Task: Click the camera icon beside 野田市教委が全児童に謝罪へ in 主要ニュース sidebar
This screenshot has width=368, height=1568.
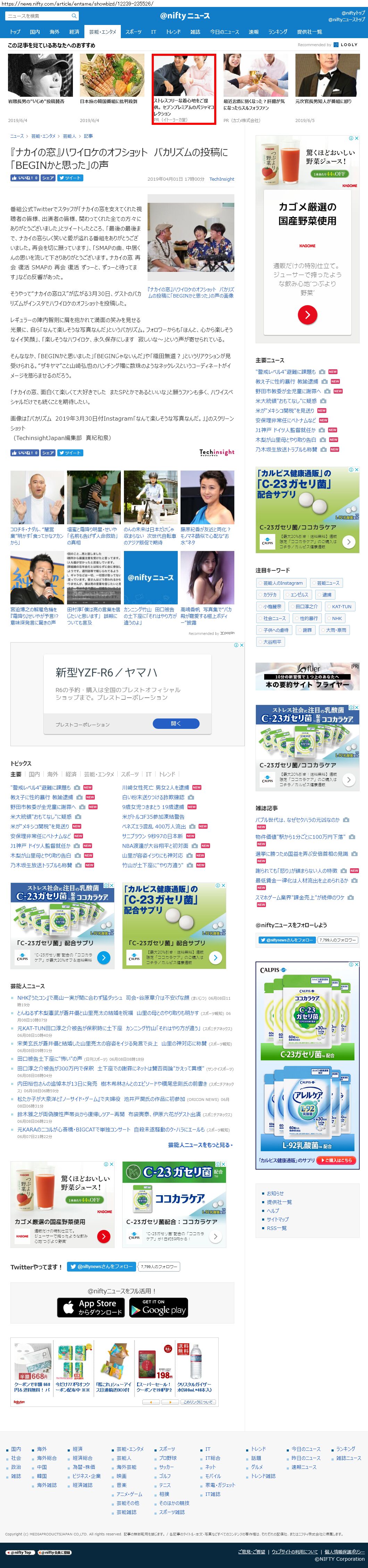Action: point(327,391)
